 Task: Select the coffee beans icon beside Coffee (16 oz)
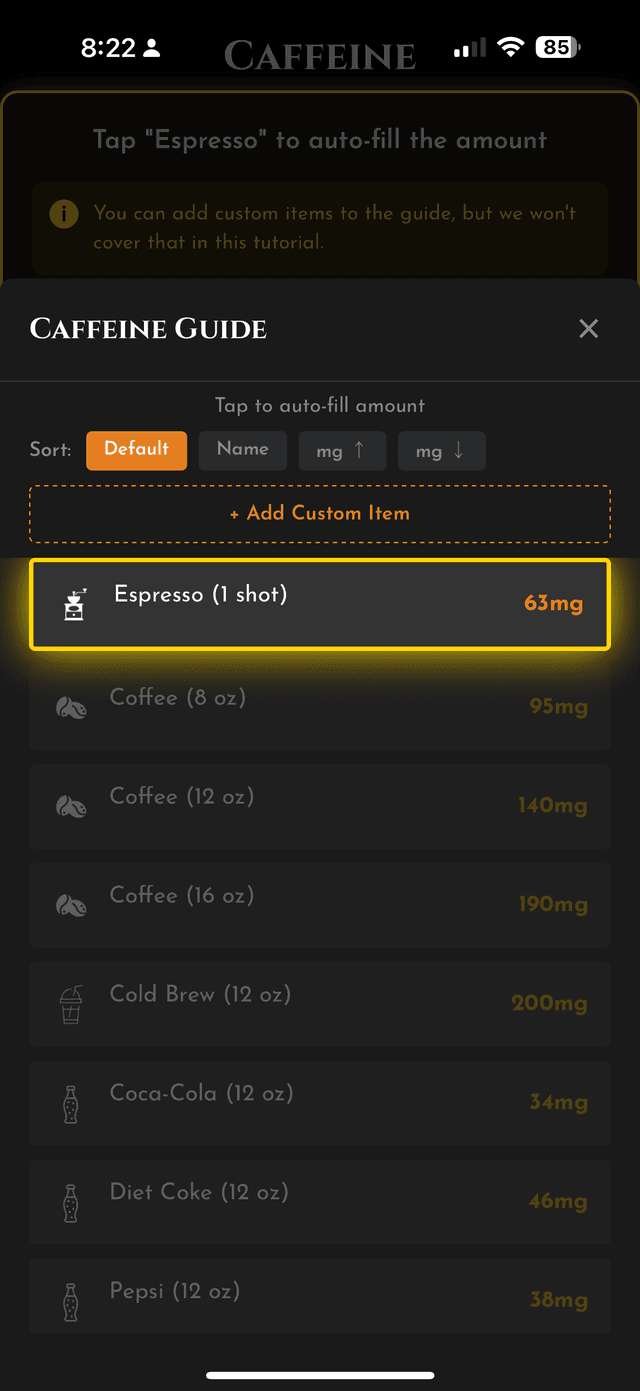coord(70,903)
